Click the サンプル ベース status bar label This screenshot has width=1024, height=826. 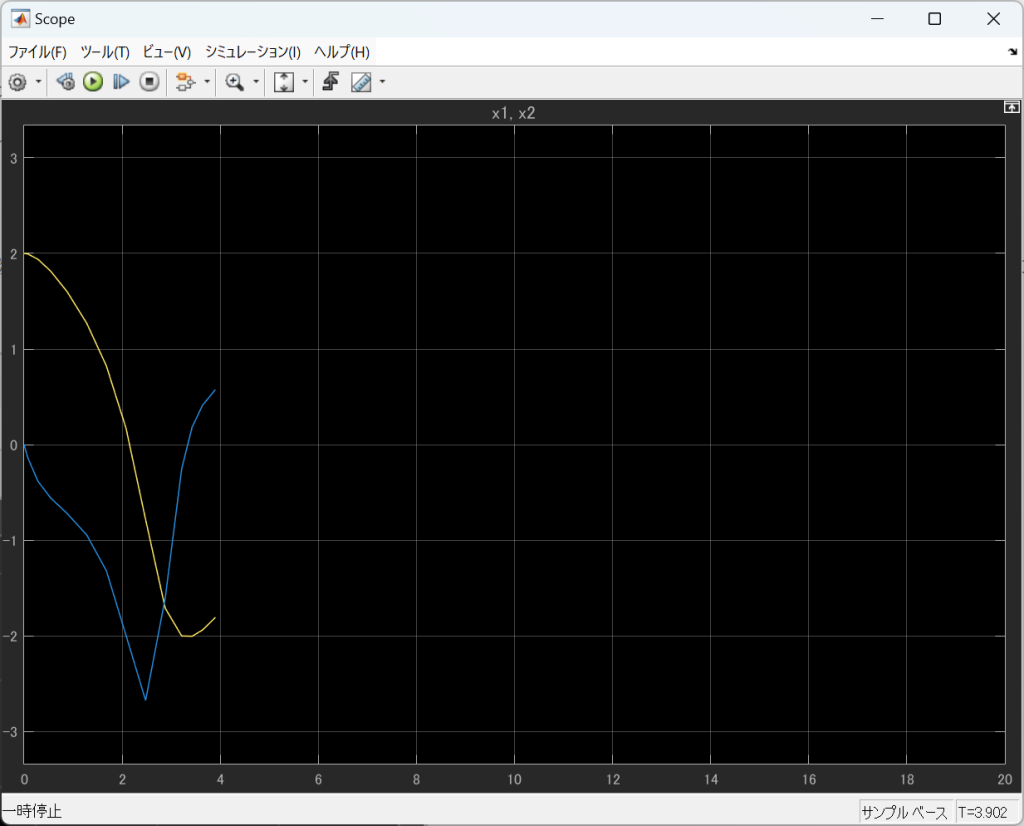[905, 811]
